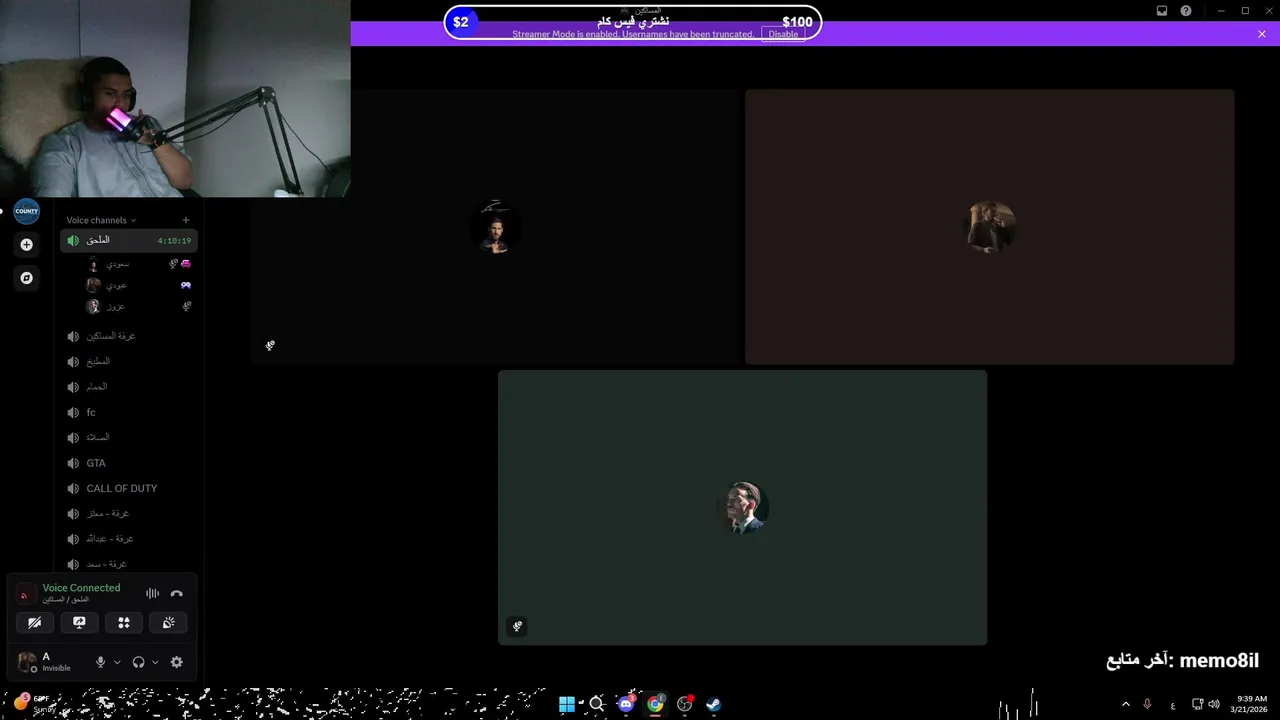Screen dimensions: 1280x720
Task: Disable Streamer Mode
Action: pyautogui.click(x=783, y=34)
